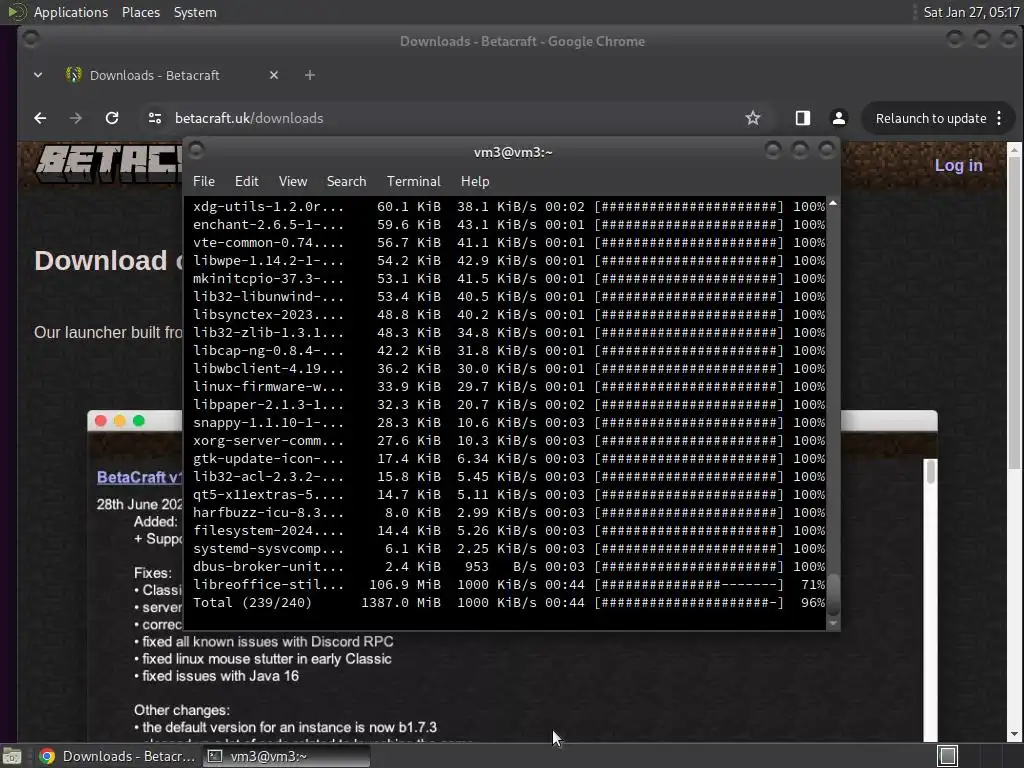Select the dbus-broker-unit... line
Screen dimensions: 1024x768
(x=508, y=567)
